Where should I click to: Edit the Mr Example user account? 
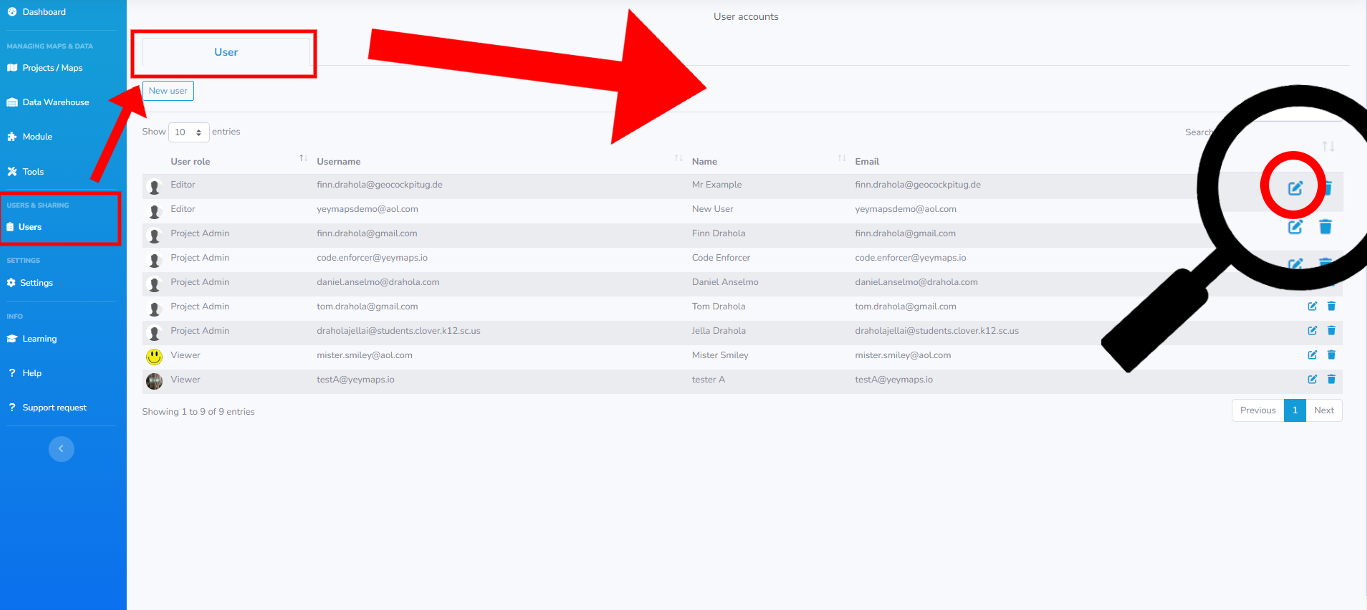[1295, 188]
